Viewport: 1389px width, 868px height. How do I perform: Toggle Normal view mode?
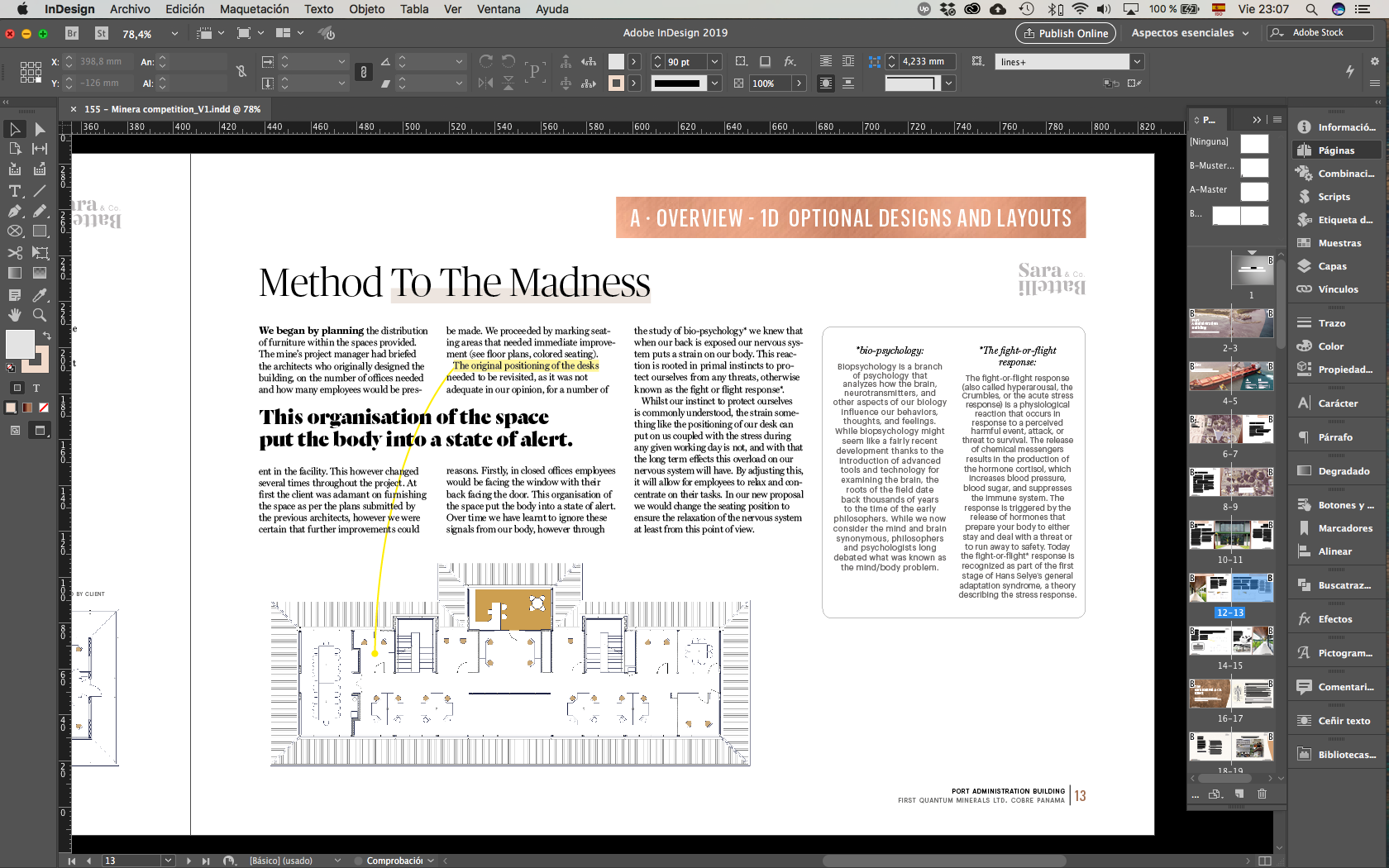tap(15, 430)
